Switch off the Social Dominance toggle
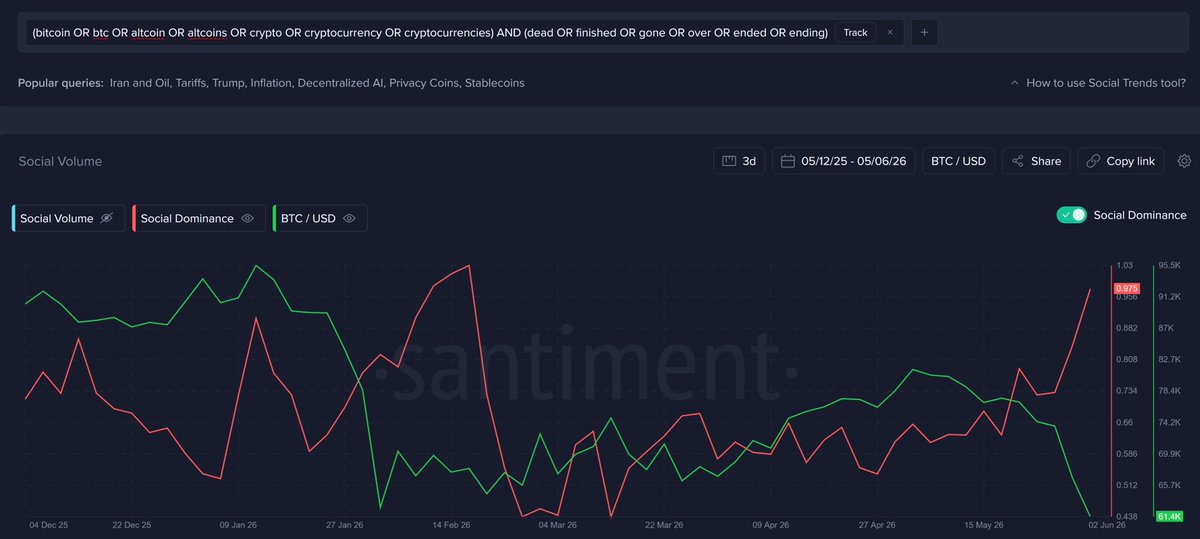The width and height of the screenshot is (1200, 539). [x=1072, y=215]
